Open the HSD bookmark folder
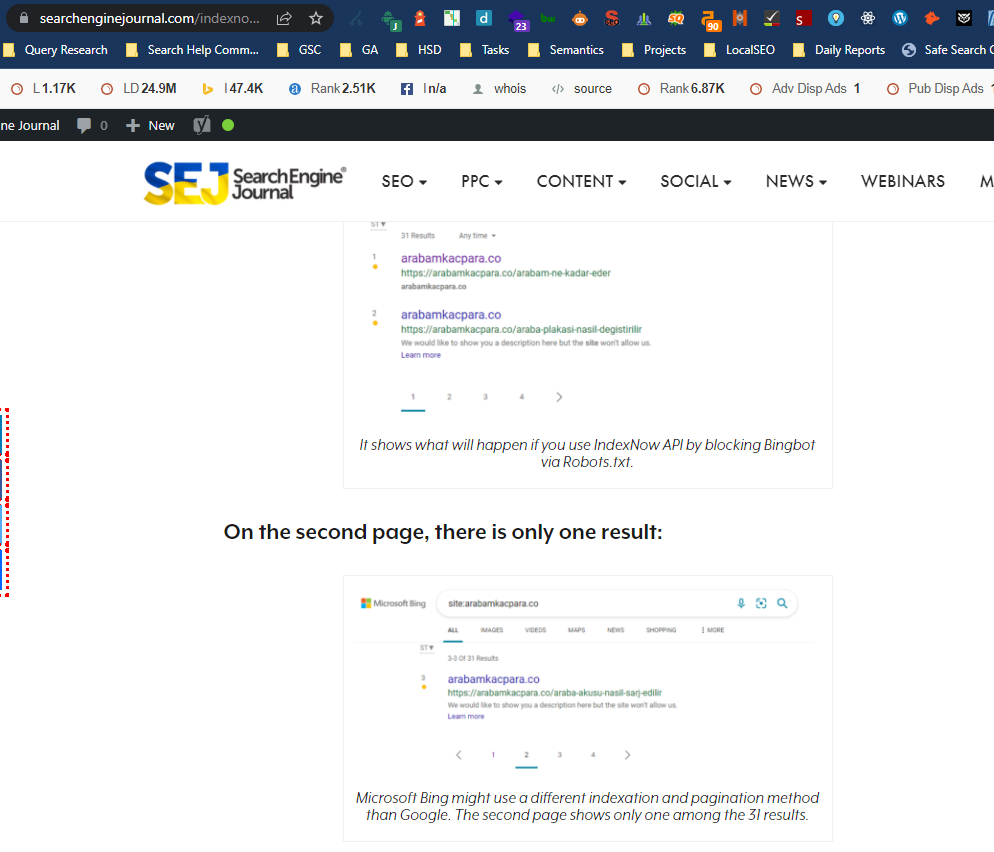The width and height of the screenshot is (994, 852). point(418,49)
